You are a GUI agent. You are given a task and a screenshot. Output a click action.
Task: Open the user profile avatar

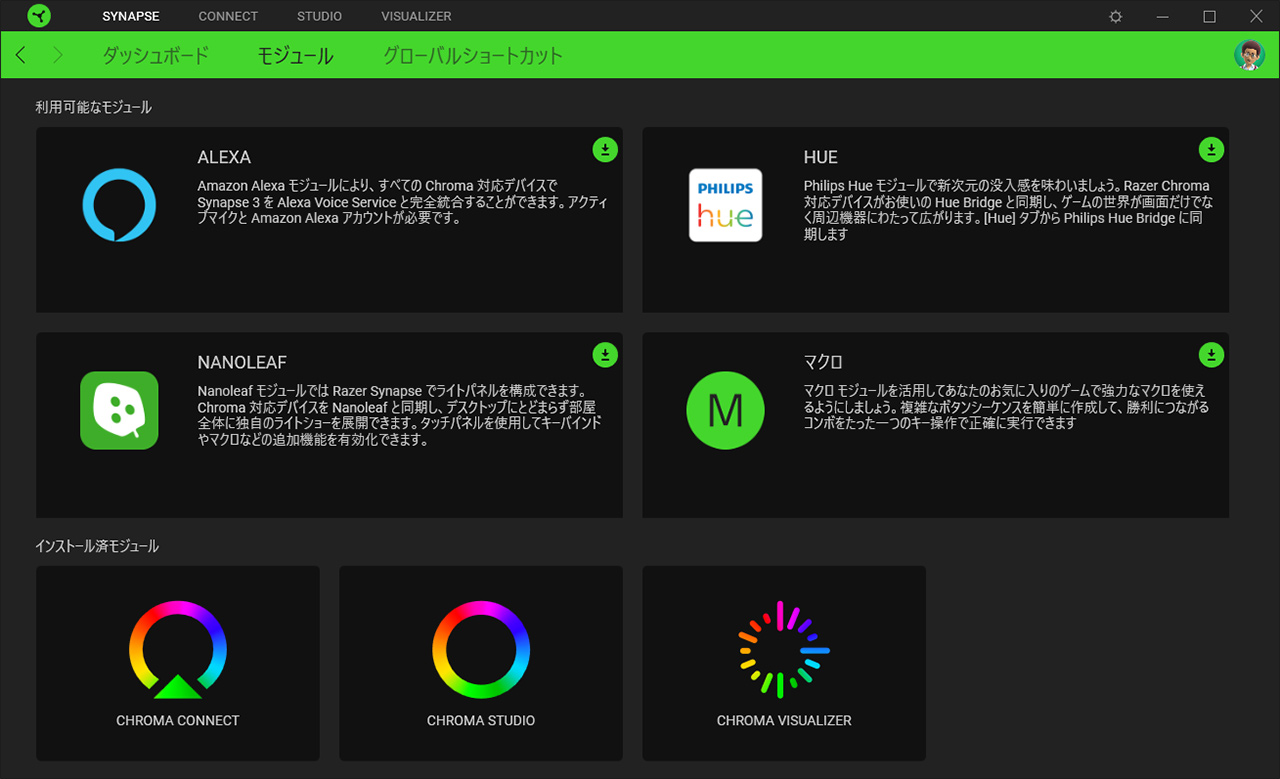pos(1249,55)
